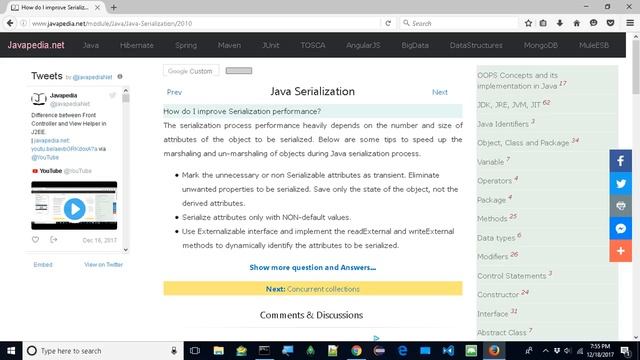The height and width of the screenshot is (360, 640).
Task: Share the page on Facebook
Action: pos(620,161)
